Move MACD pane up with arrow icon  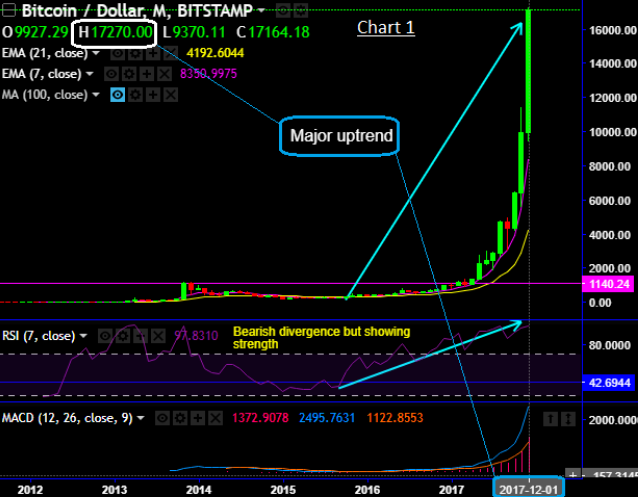(x=551, y=419)
